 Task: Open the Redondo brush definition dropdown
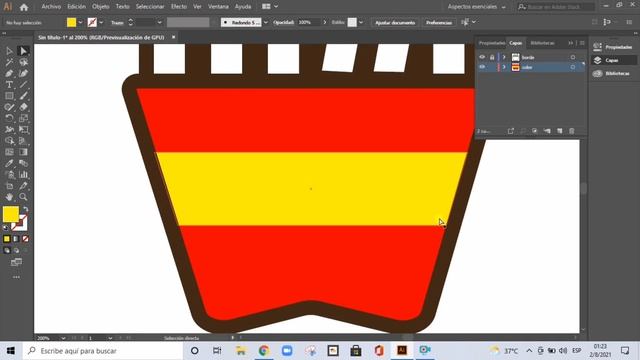click(x=266, y=22)
